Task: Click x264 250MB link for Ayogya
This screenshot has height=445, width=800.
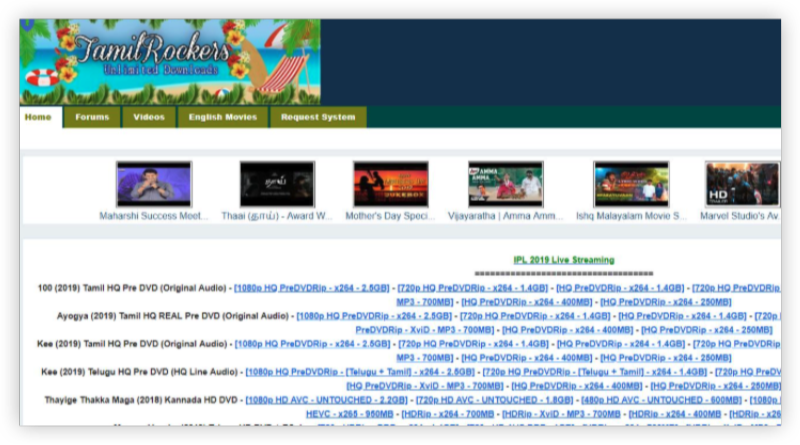Action: pyautogui.click(x=707, y=330)
